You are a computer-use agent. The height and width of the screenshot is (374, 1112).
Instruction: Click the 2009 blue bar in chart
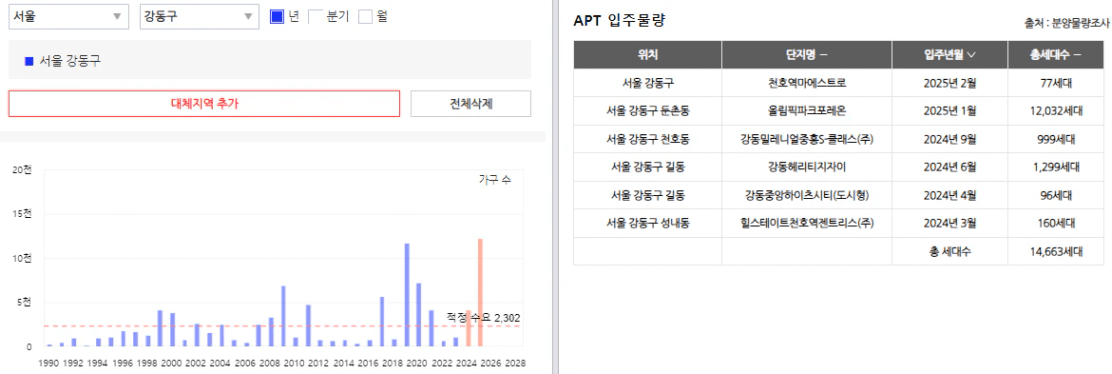[x=284, y=317]
